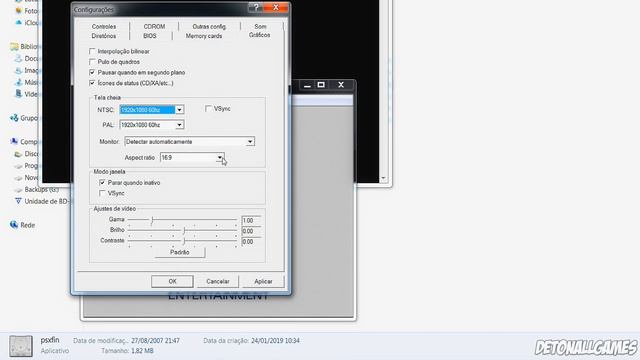
Task: Click scroll down arrow in Explorer window
Action: pyautogui.click(x=383, y=178)
